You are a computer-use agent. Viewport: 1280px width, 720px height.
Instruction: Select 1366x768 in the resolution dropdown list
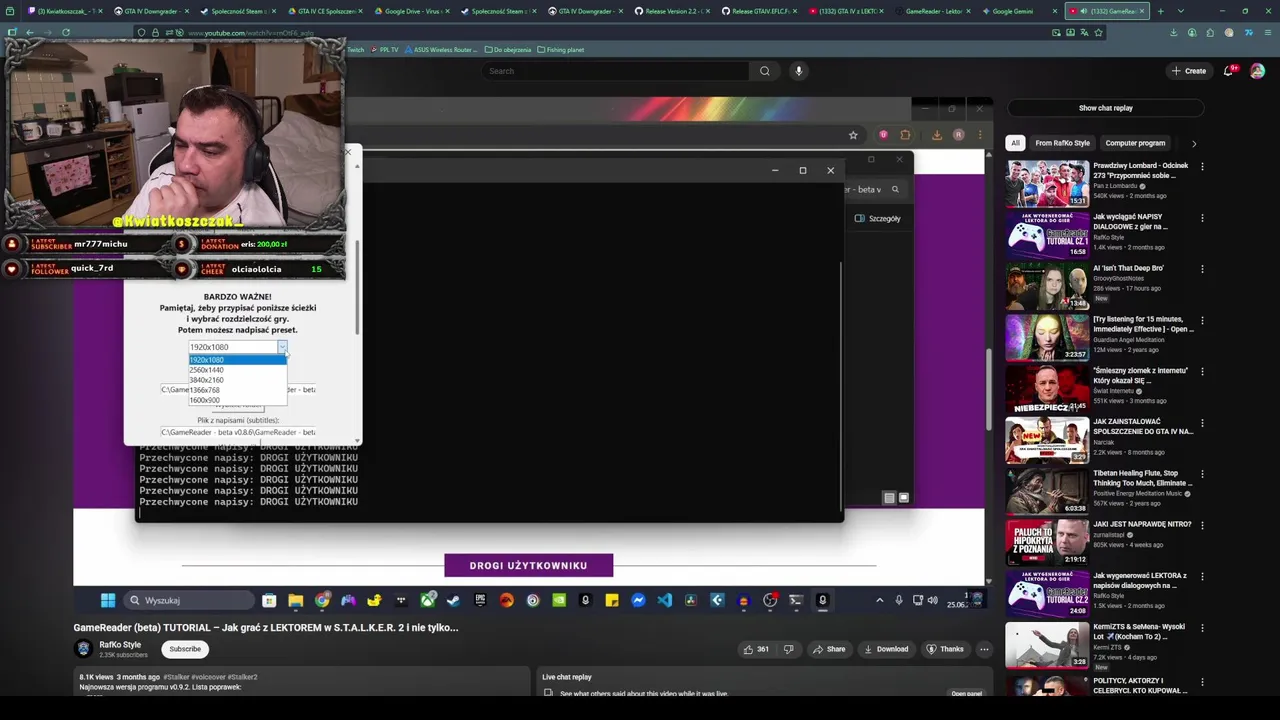pos(237,390)
